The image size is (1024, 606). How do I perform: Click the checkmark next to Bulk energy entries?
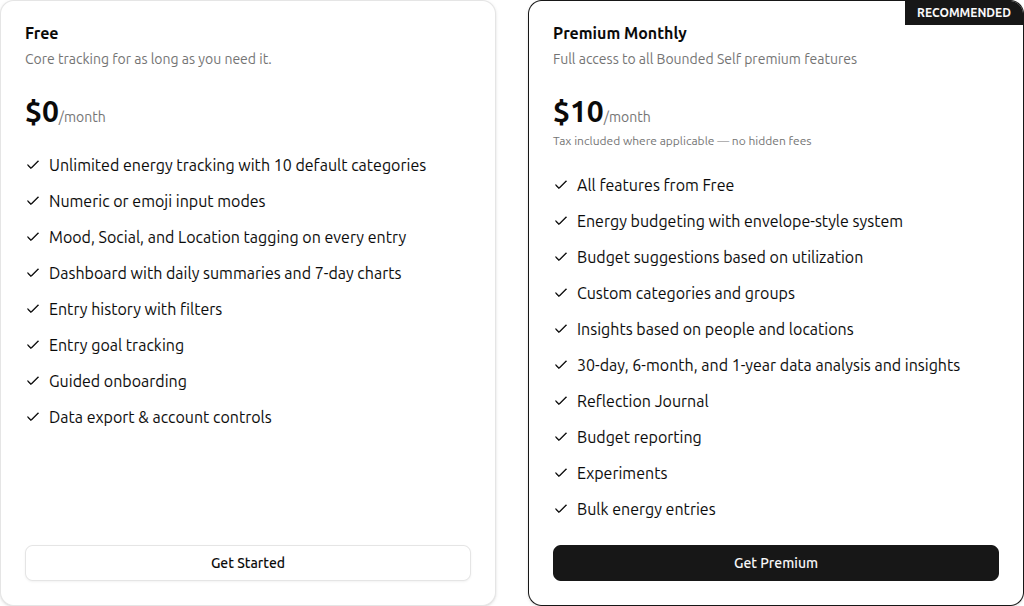(x=560, y=509)
